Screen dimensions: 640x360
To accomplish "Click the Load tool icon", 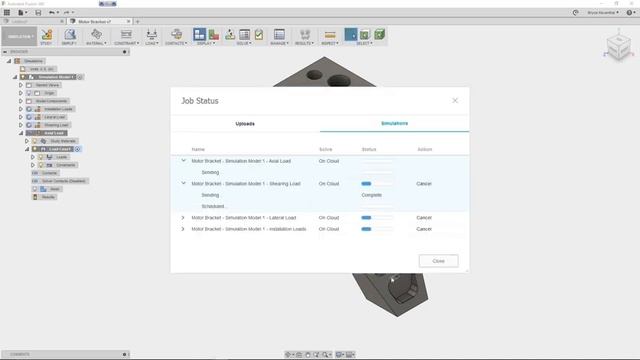I will tap(151, 34).
